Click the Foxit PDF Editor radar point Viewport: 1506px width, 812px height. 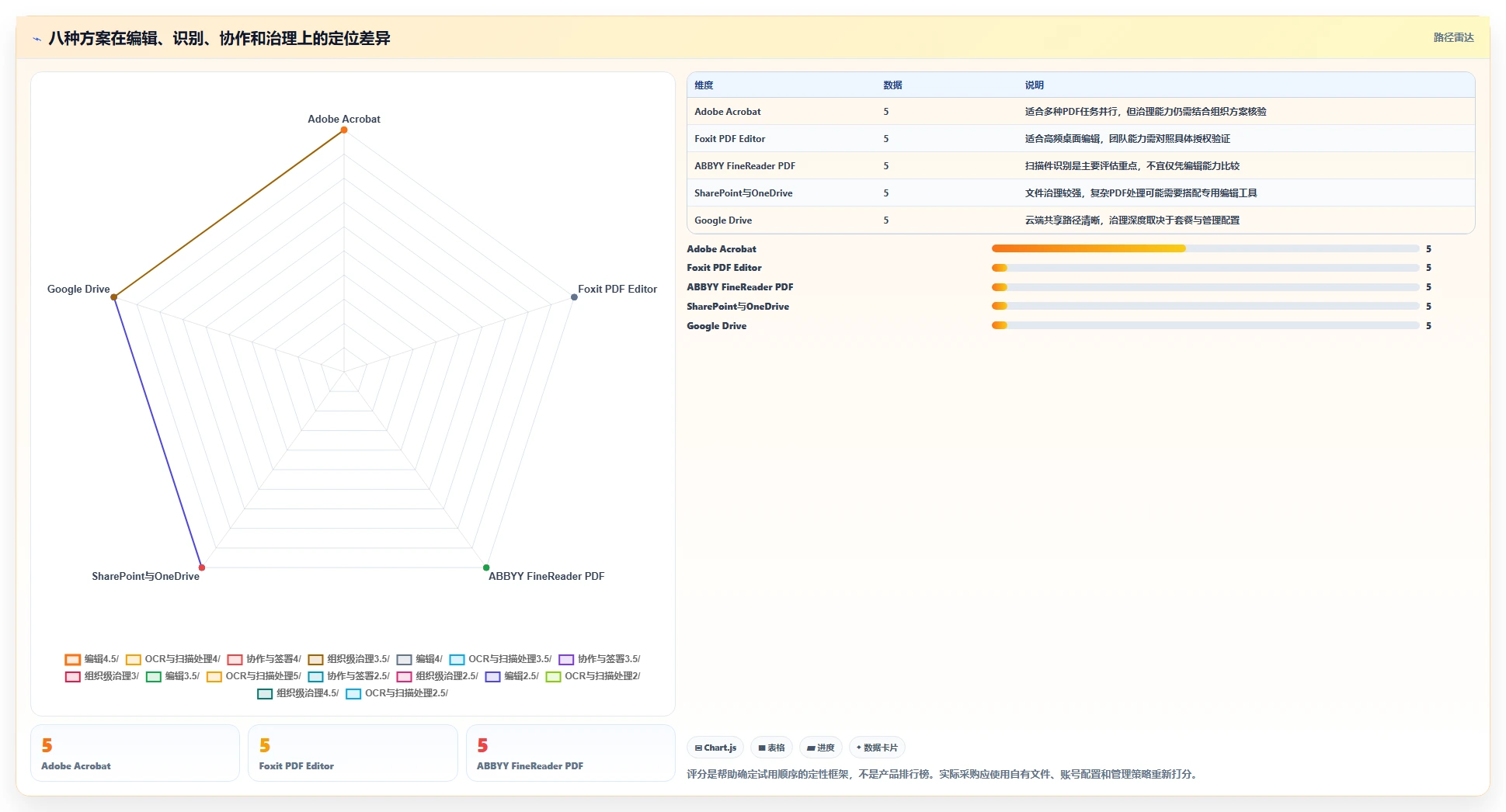click(x=574, y=297)
